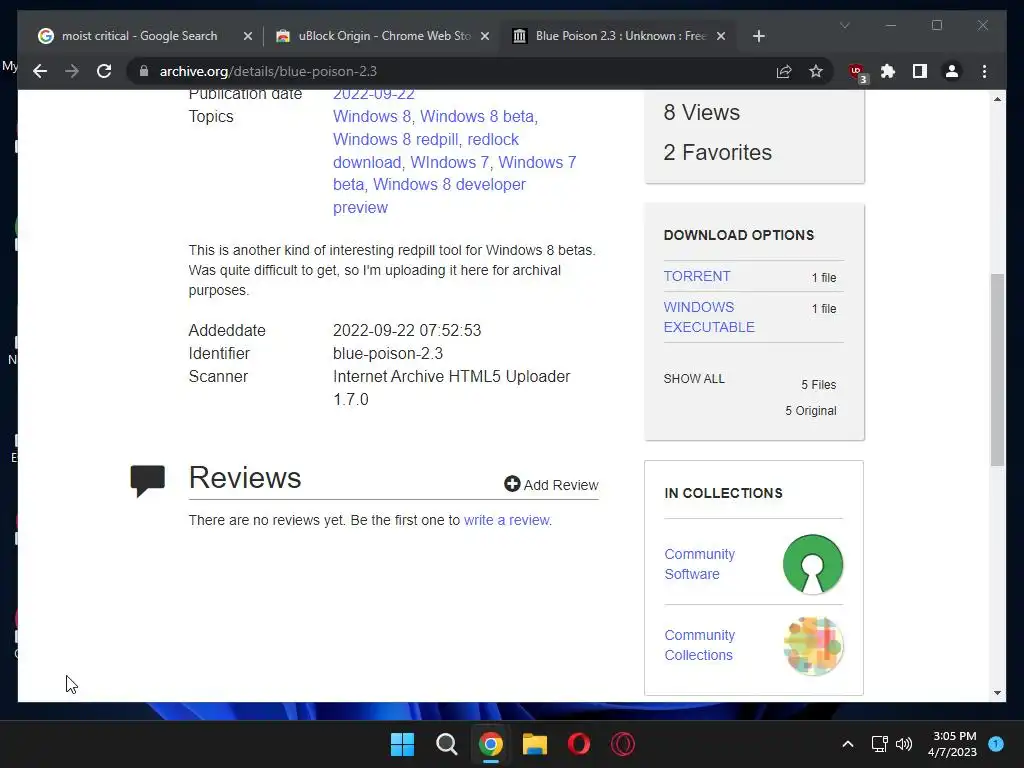
Task: Close the Blue Poison 2.3 tab
Action: click(x=721, y=36)
